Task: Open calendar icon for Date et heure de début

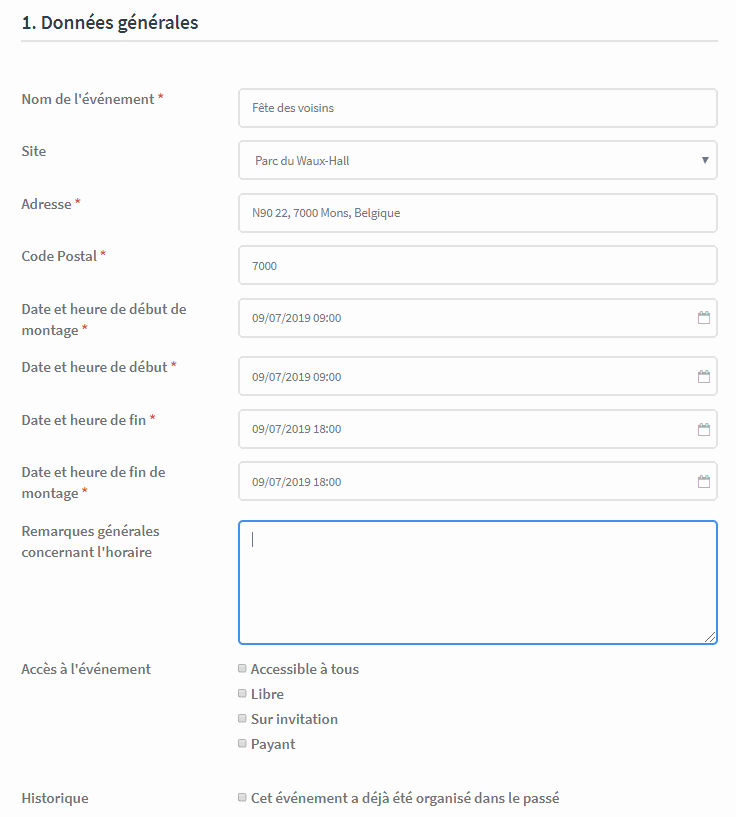Action: [704, 376]
